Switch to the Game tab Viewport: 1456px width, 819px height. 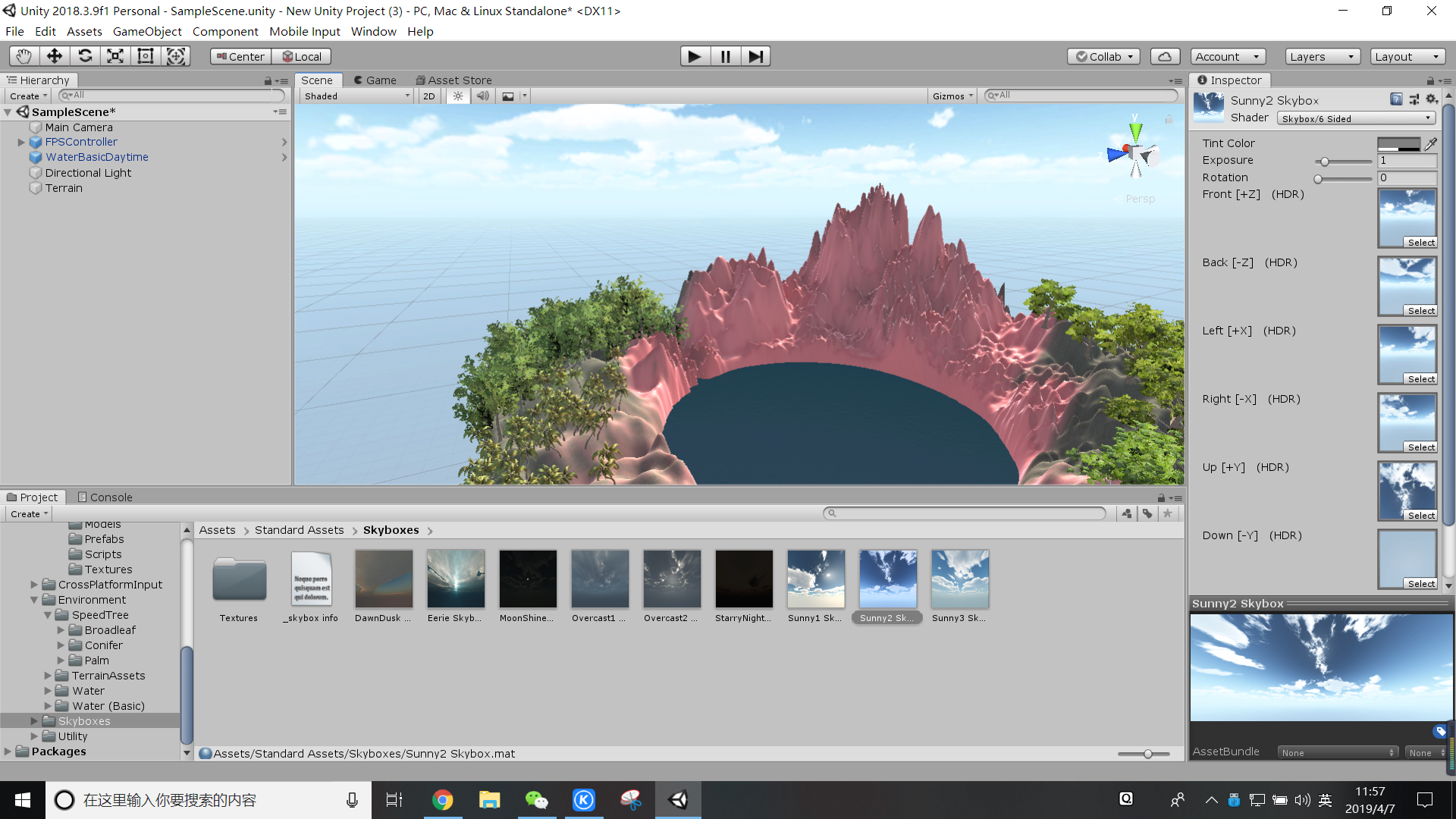click(375, 80)
